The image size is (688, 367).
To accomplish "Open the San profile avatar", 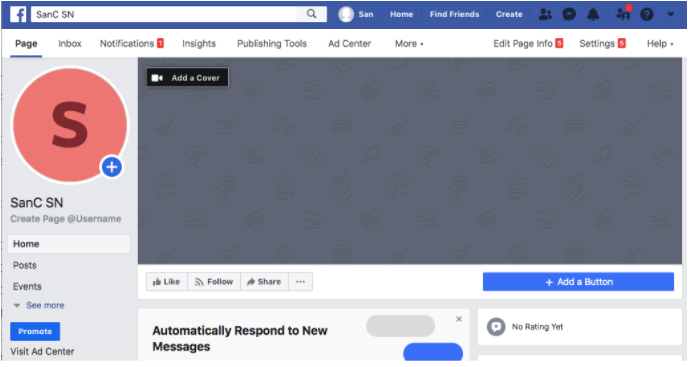I will pos(346,14).
